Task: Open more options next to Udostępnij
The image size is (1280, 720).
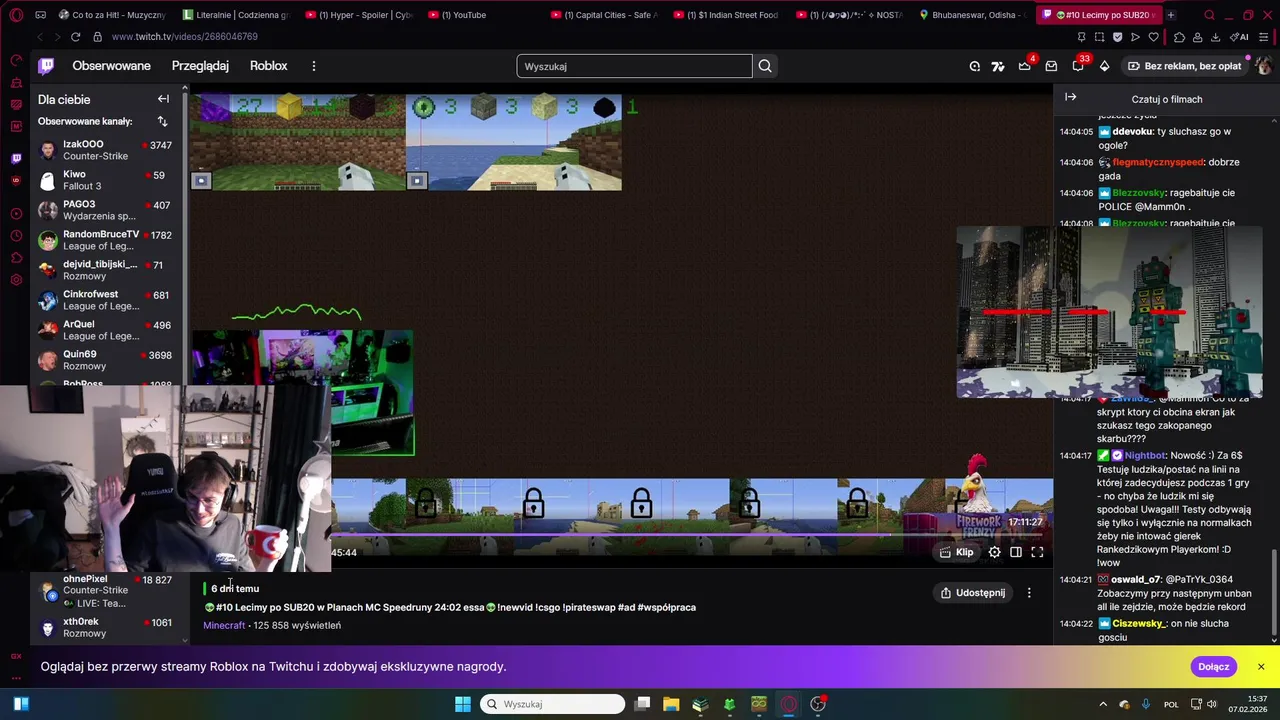Action: coord(1029,593)
